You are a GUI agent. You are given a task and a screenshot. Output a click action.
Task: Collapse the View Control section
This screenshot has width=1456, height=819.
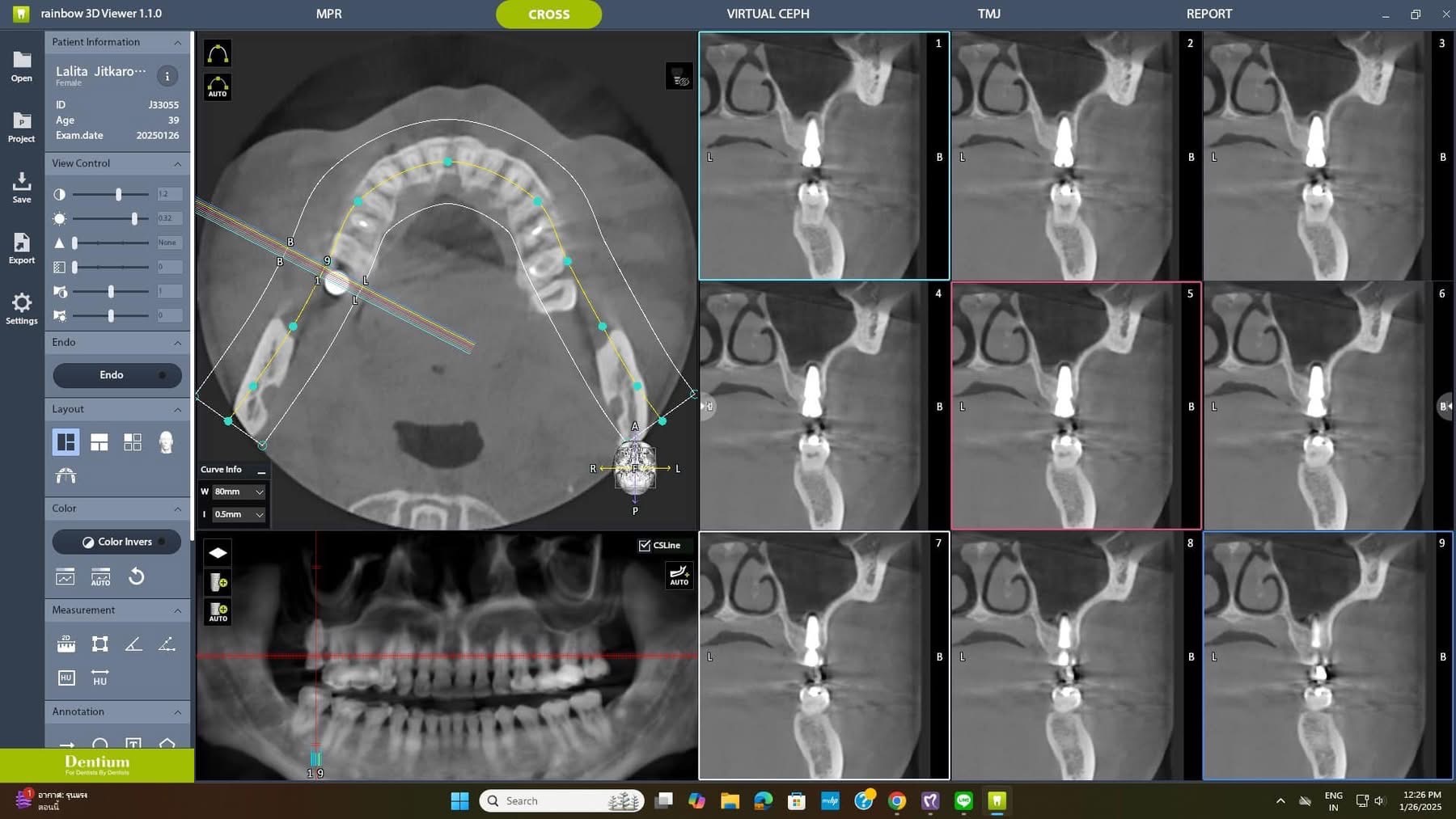(x=177, y=163)
